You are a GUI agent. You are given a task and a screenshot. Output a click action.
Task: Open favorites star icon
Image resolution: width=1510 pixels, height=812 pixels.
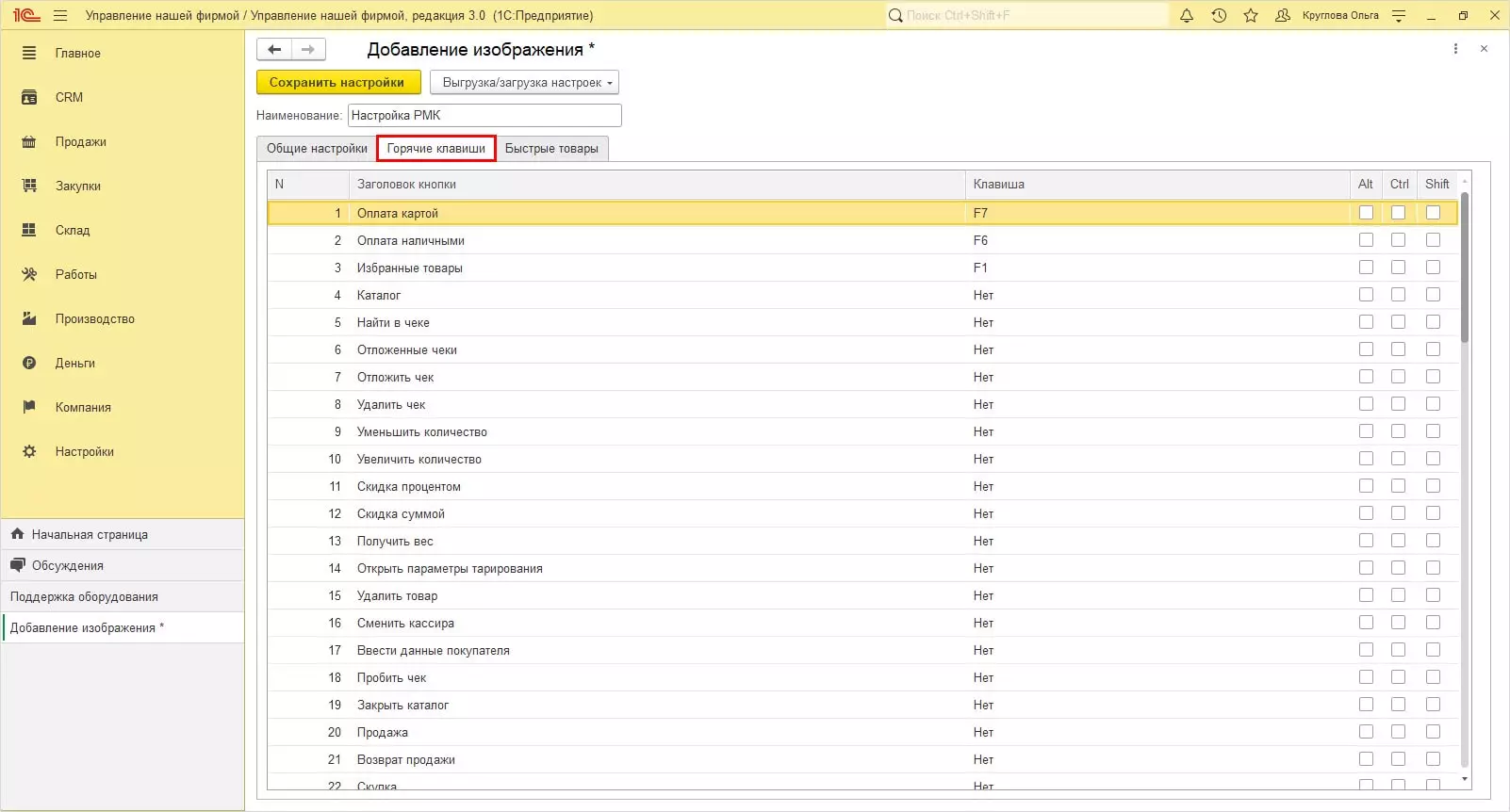pos(1251,16)
